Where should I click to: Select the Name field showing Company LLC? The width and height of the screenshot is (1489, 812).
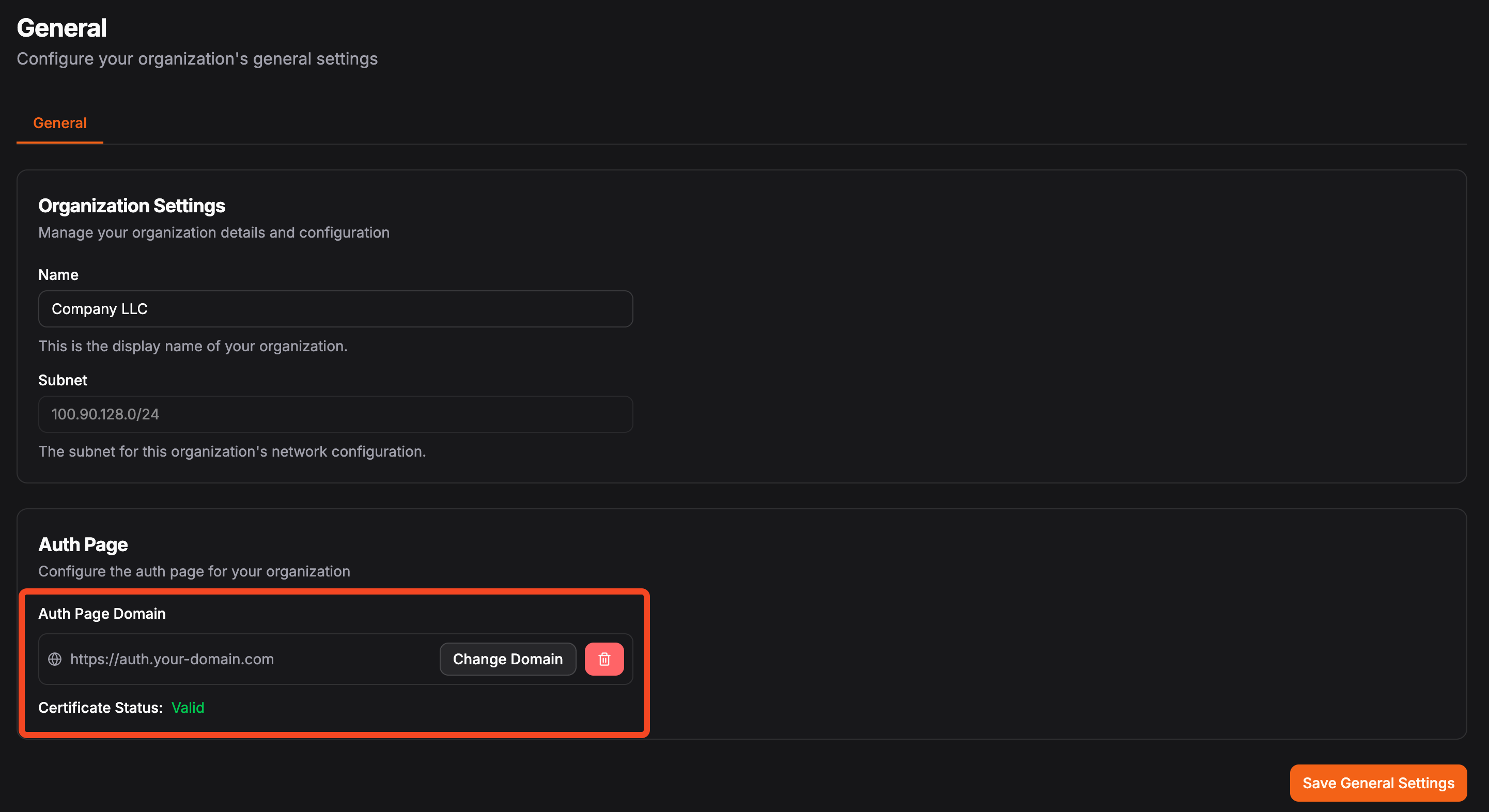[335, 308]
